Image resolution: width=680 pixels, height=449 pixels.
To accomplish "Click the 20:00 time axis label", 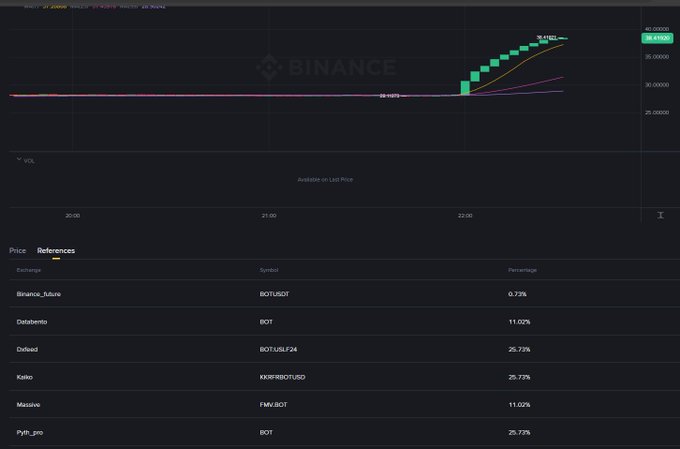I will (x=72, y=216).
